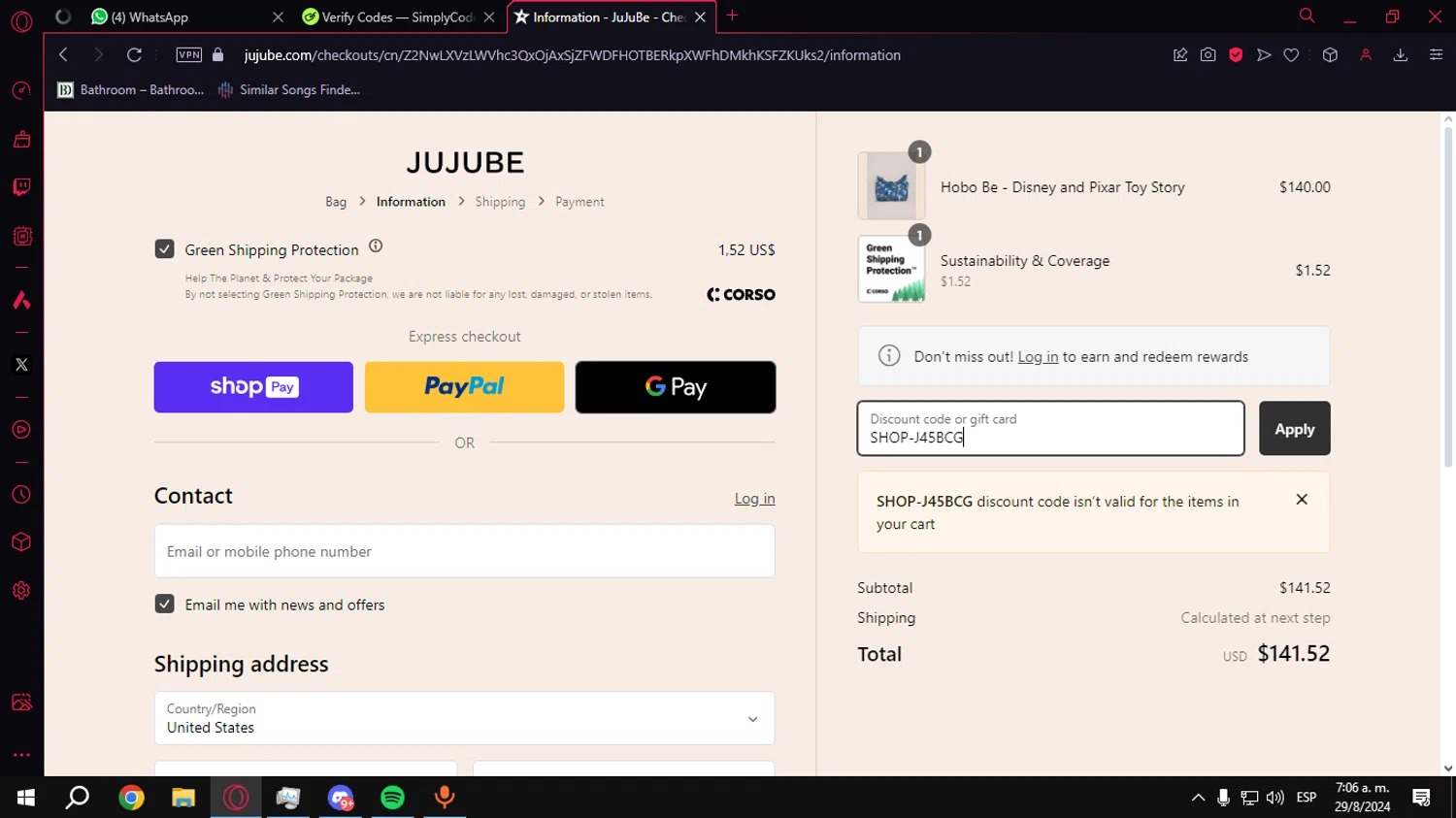1456x818 pixels.
Task: Close the Verify Codes tab
Action: tap(489, 17)
